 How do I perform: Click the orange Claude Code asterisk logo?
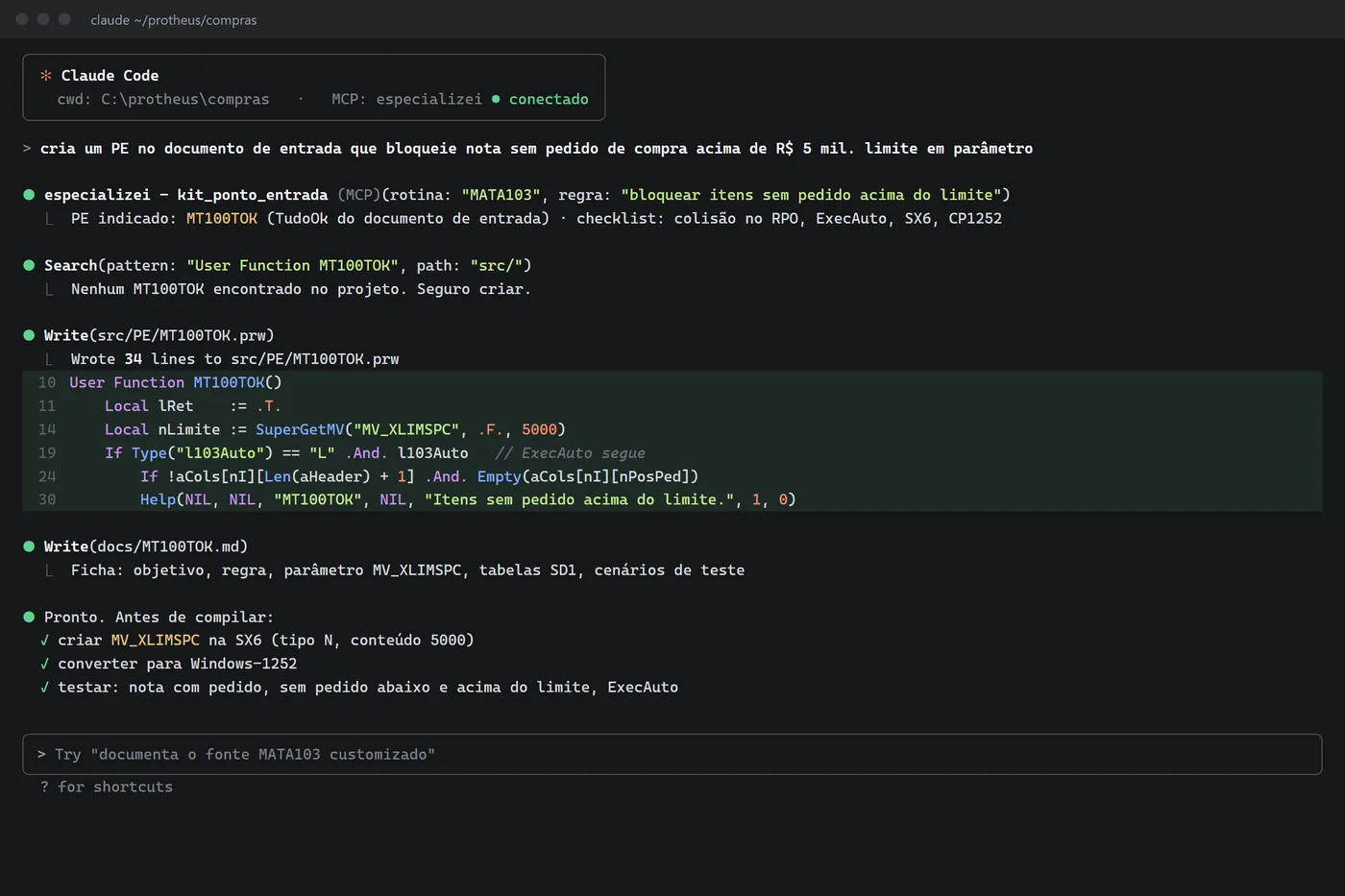pyautogui.click(x=45, y=75)
